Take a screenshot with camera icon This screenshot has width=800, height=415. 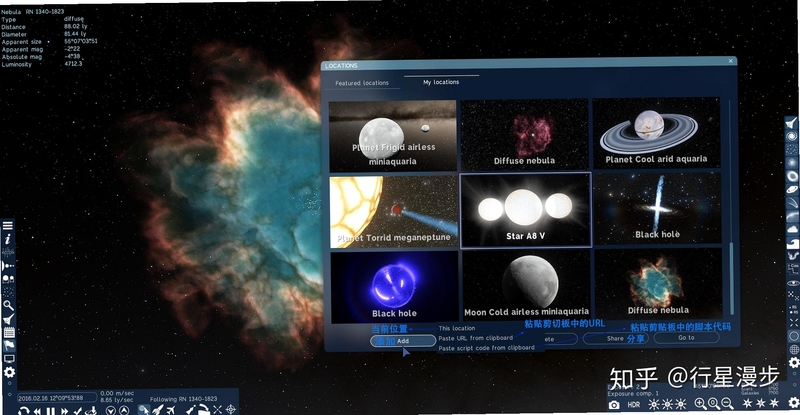click(614, 404)
